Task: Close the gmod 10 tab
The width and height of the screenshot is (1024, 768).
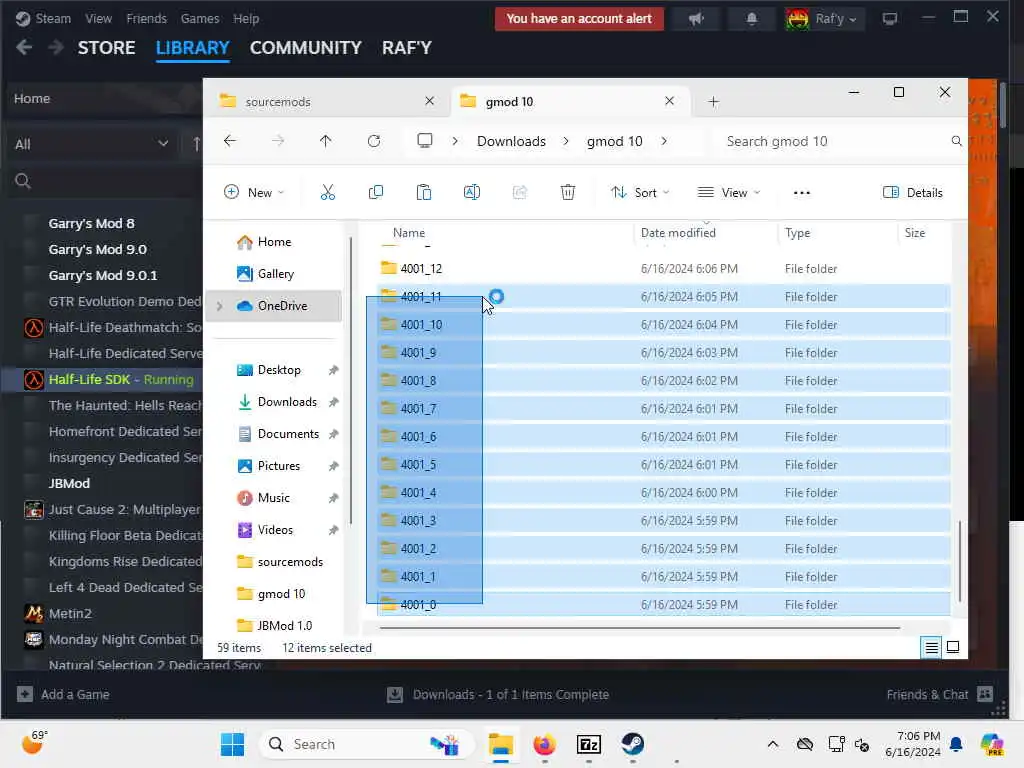Action: [669, 101]
